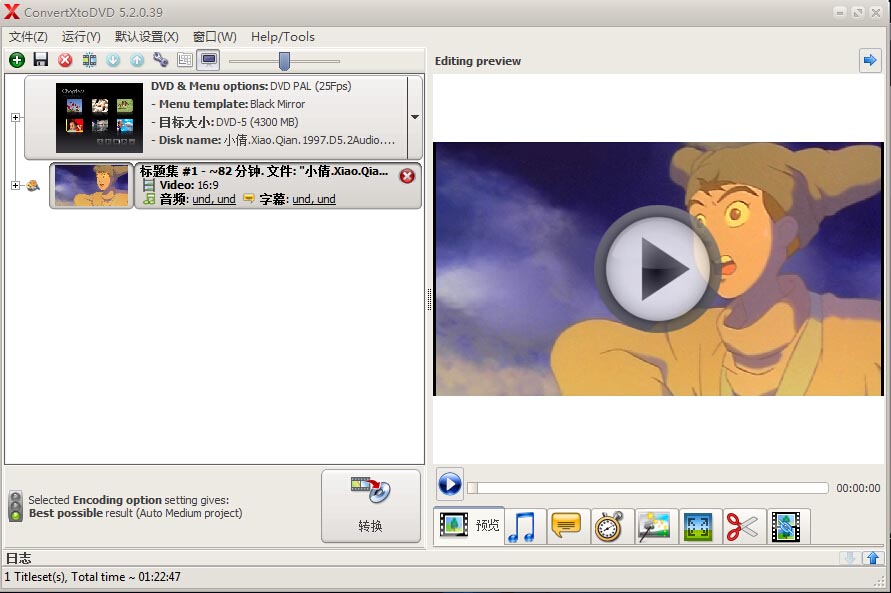Toggle the tree list view icon
This screenshot has height=593, width=891.
click(185, 60)
